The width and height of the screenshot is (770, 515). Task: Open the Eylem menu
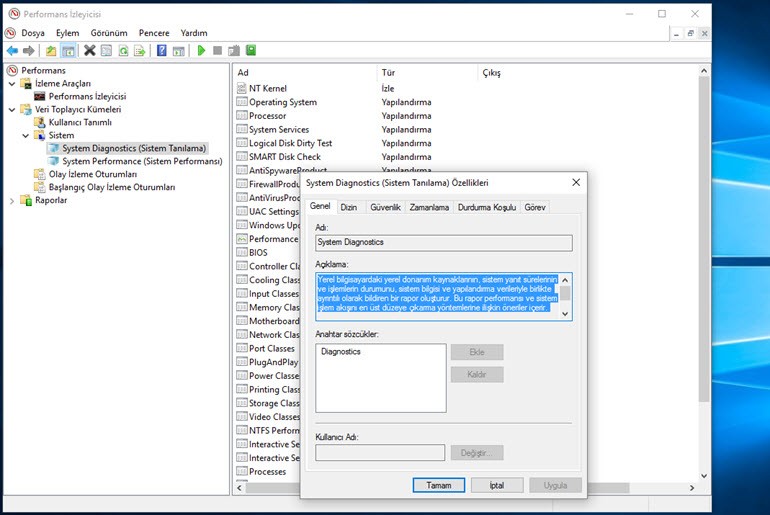67,33
